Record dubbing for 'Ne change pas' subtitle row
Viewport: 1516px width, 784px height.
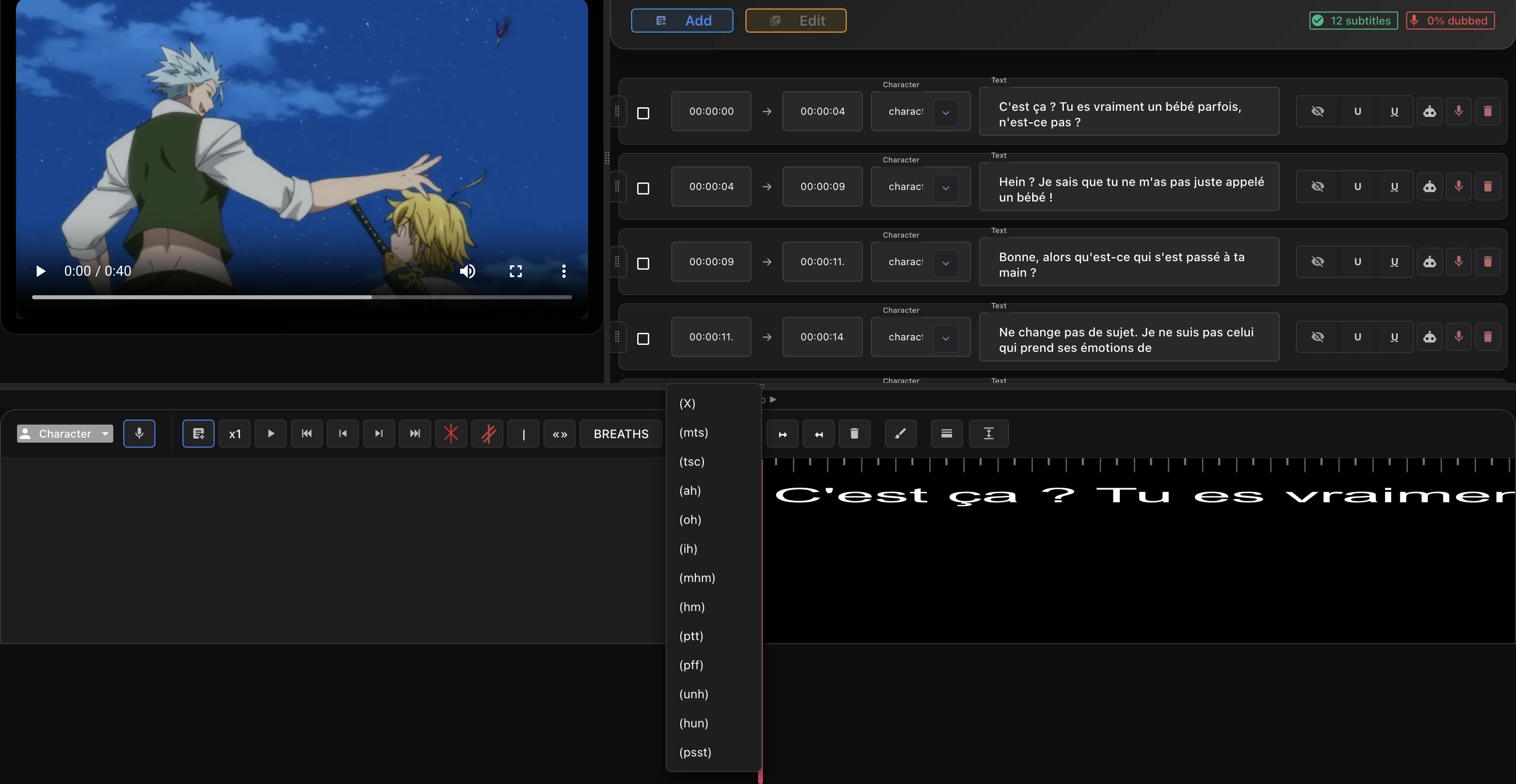point(1459,337)
